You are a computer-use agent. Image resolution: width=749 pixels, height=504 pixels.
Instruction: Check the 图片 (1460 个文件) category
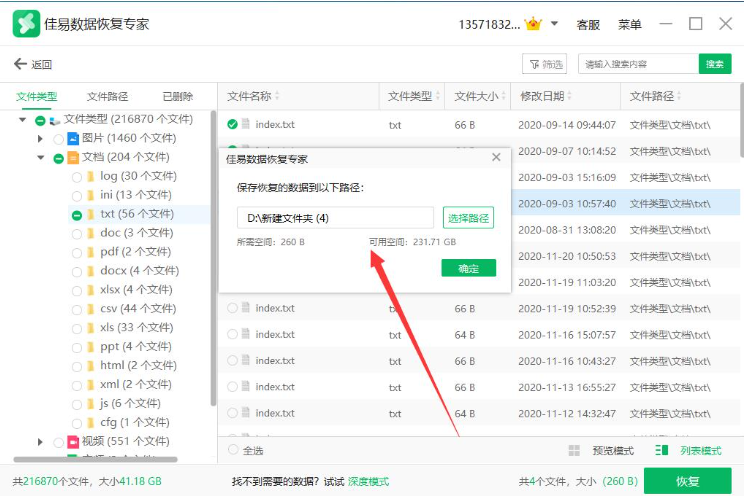58,139
